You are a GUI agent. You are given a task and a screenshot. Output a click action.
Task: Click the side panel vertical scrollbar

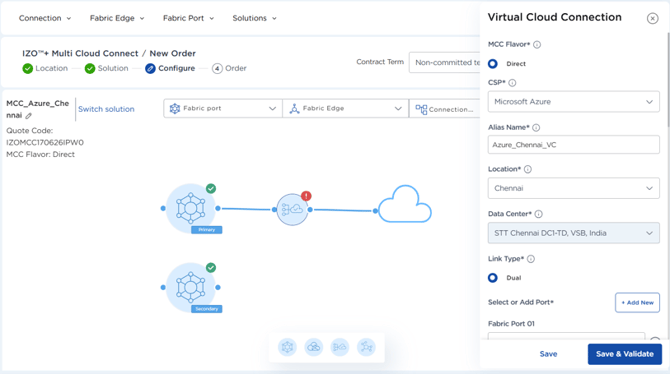tap(668, 79)
